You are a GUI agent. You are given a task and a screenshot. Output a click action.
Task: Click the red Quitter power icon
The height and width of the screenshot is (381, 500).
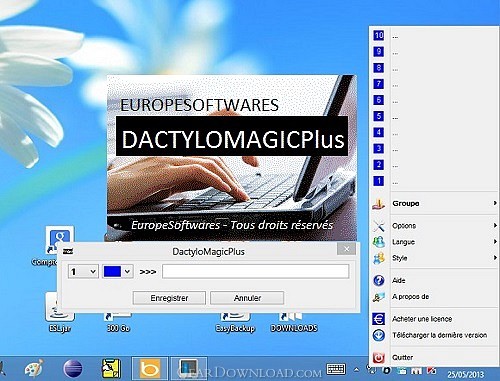(x=379, y=358)
